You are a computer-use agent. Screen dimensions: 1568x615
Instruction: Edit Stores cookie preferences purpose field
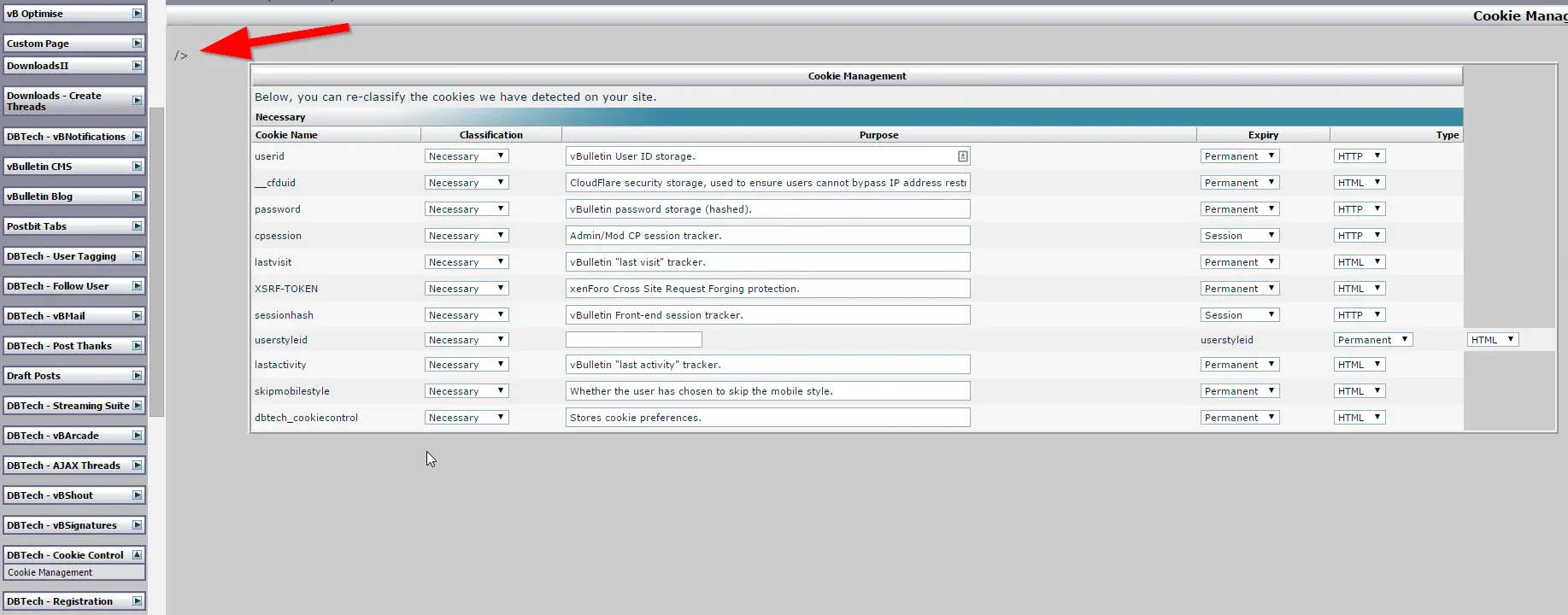pos(767,418)
